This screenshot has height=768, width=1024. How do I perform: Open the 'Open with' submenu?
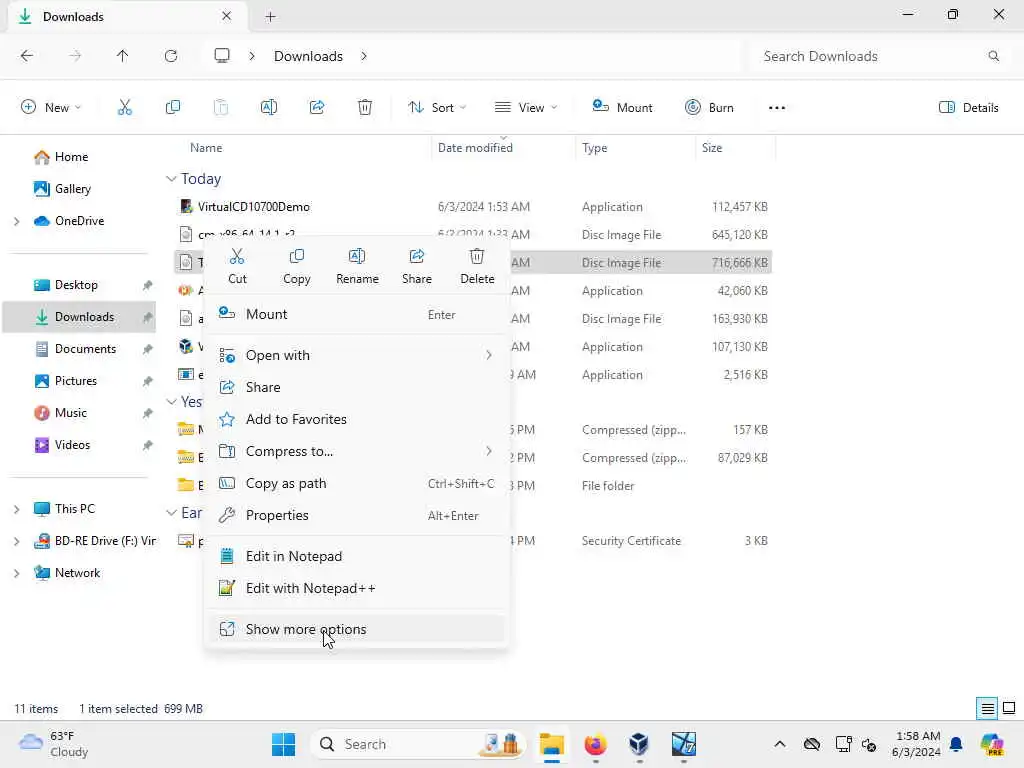point(356,355)
